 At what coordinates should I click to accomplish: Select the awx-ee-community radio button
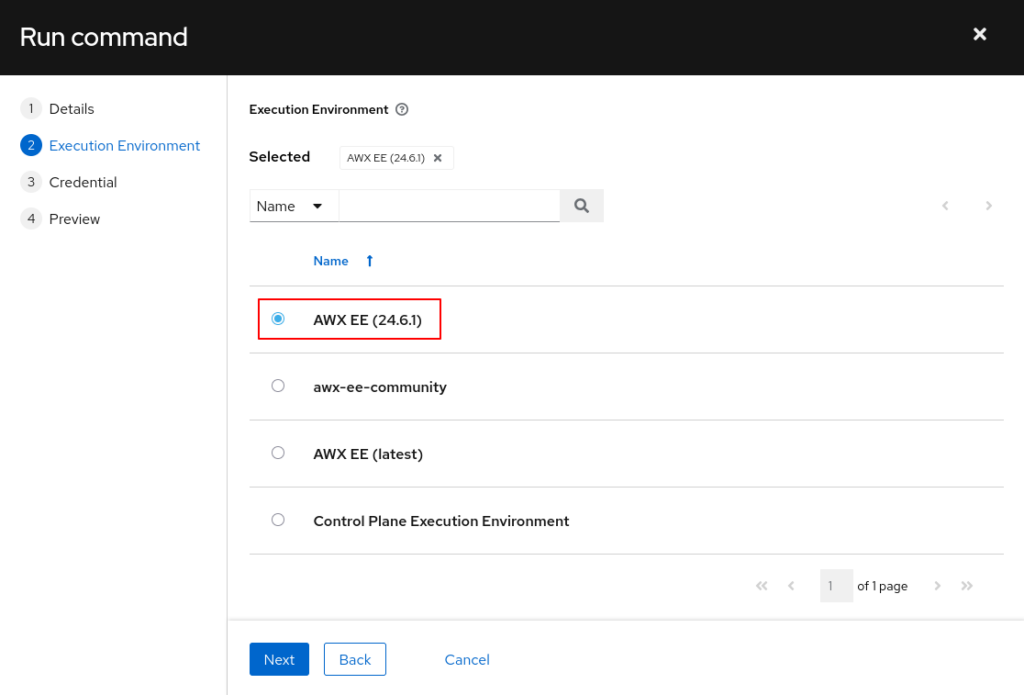pos(278,386)
